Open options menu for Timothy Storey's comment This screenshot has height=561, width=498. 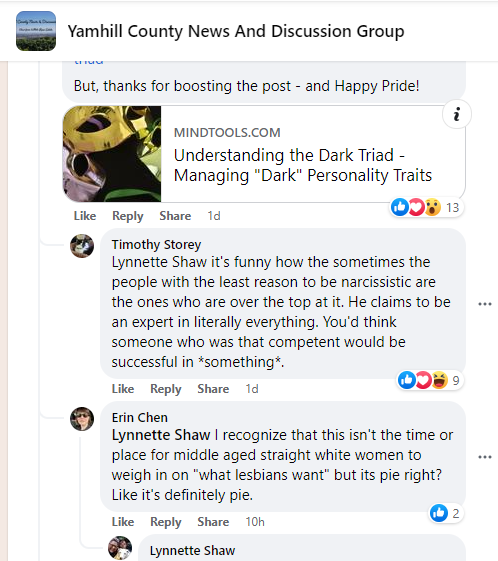tap(485, 304)
